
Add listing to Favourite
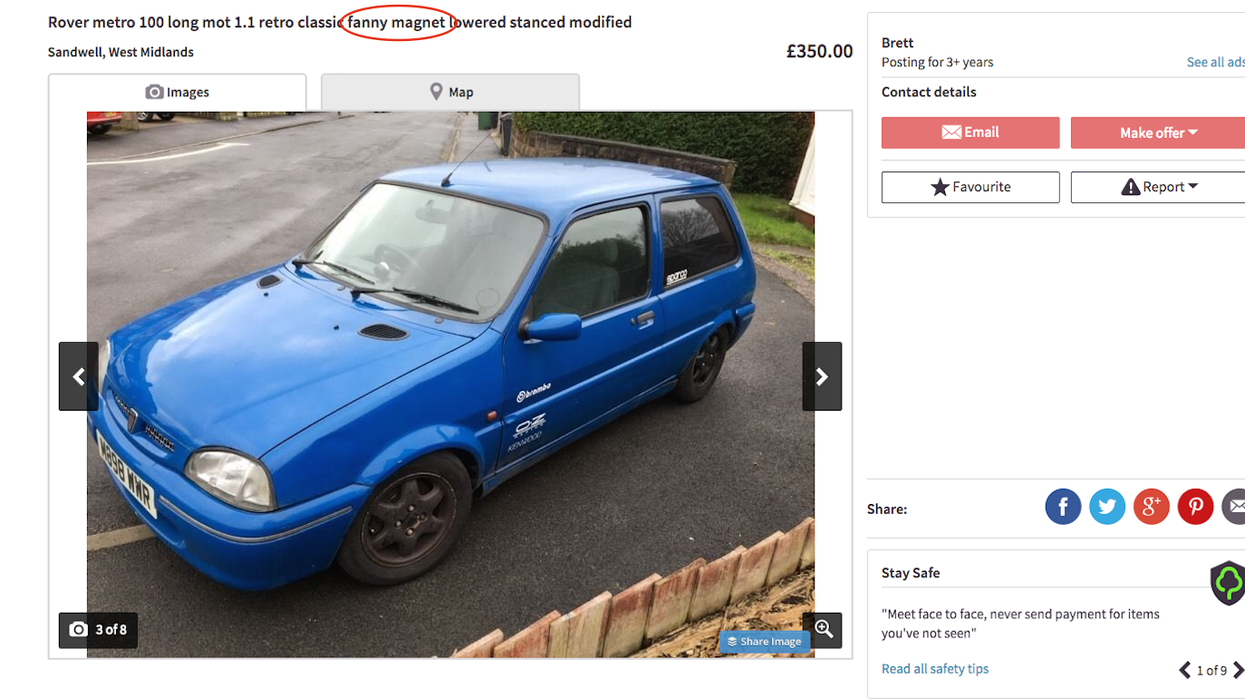click(970, 187)
